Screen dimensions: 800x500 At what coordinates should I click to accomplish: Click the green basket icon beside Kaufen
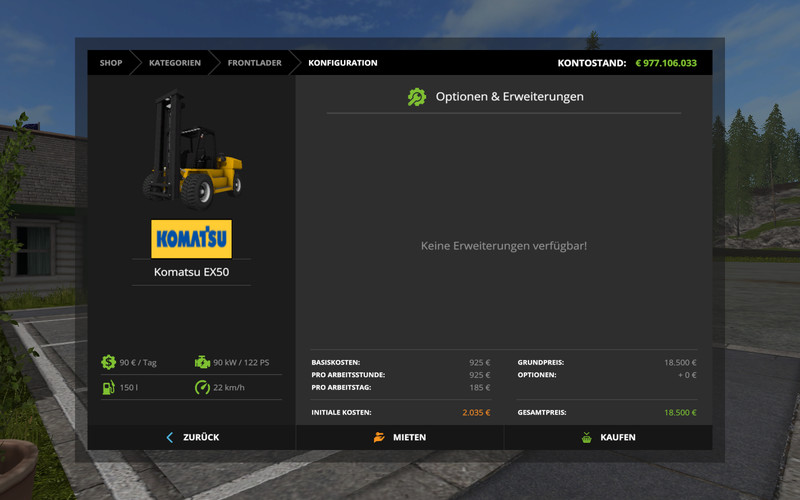587,437
